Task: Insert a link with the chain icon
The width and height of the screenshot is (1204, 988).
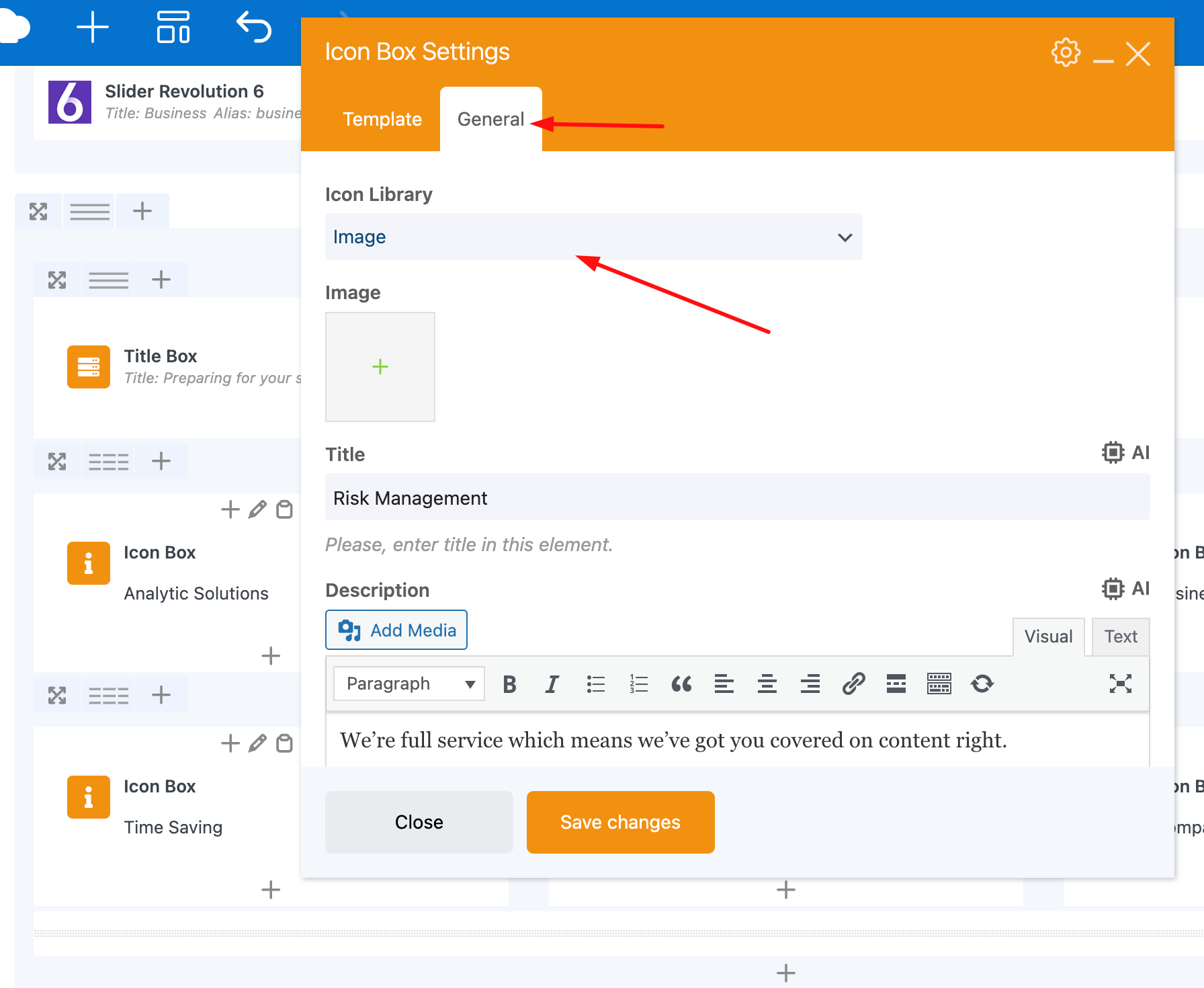Action: (853, 684)
